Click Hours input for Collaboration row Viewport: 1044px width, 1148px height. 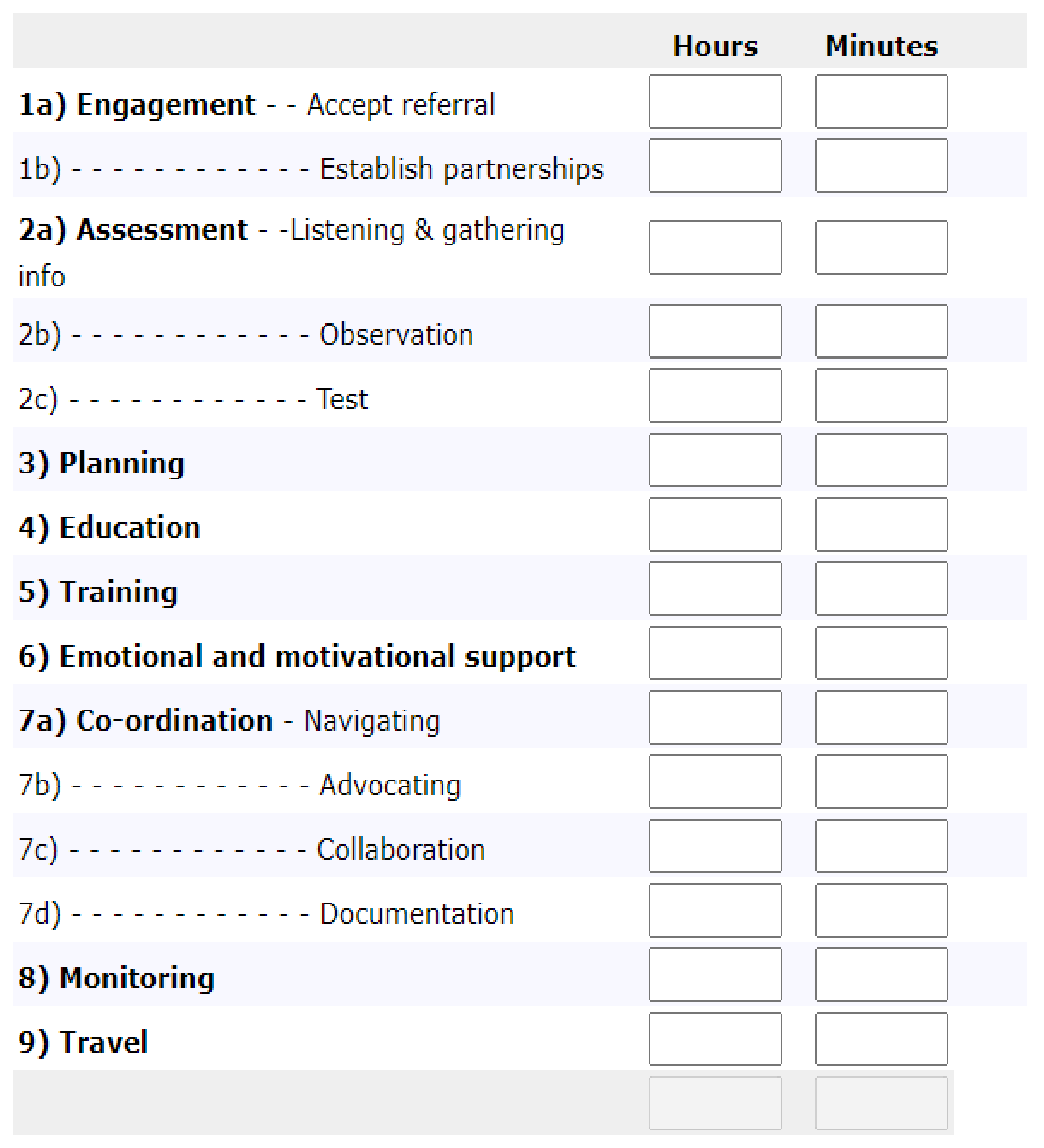(715, 846)
